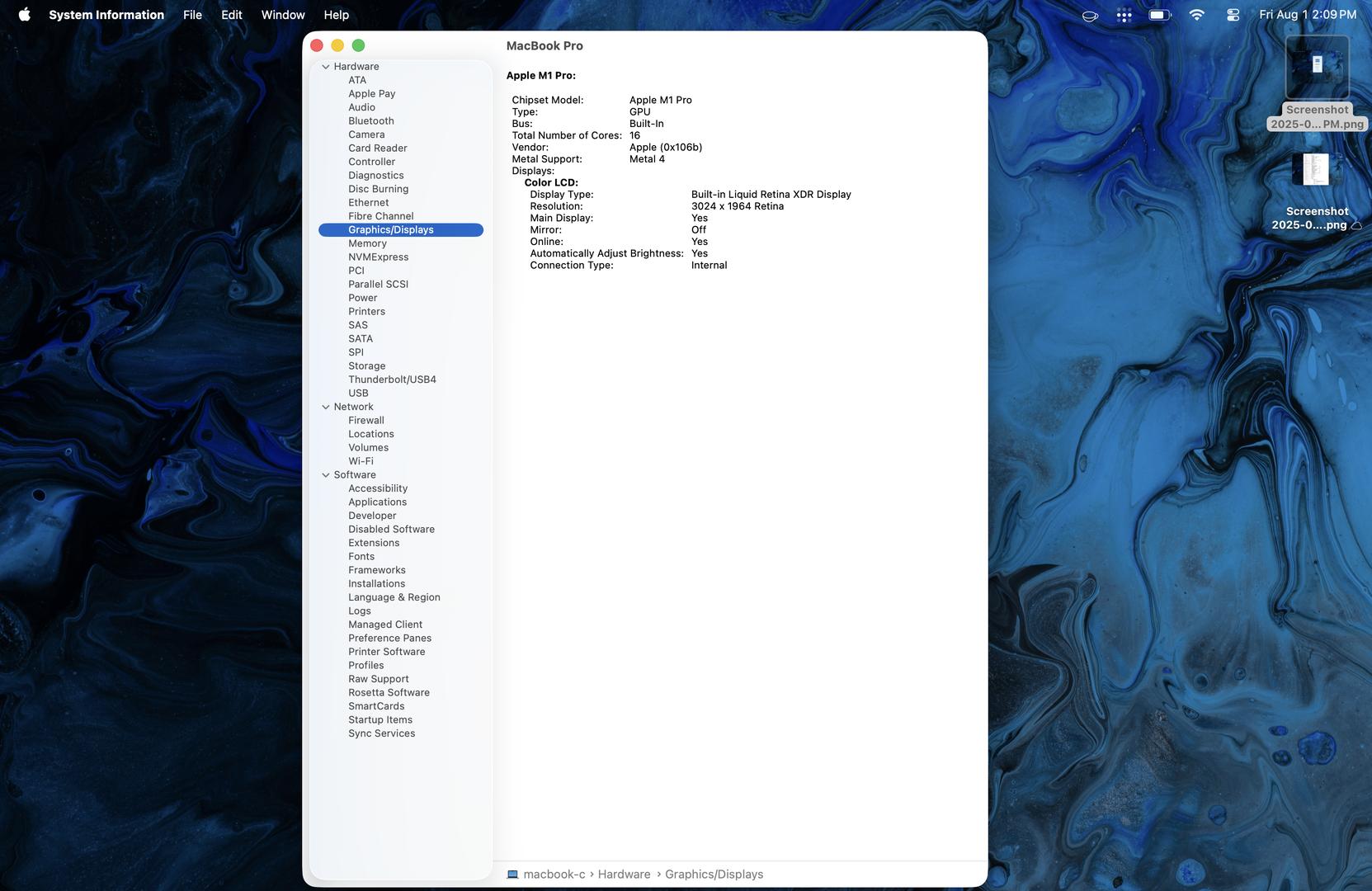
Task: Select the highlighted Graphics/Displays row
Action: click(x=401, y=230)
